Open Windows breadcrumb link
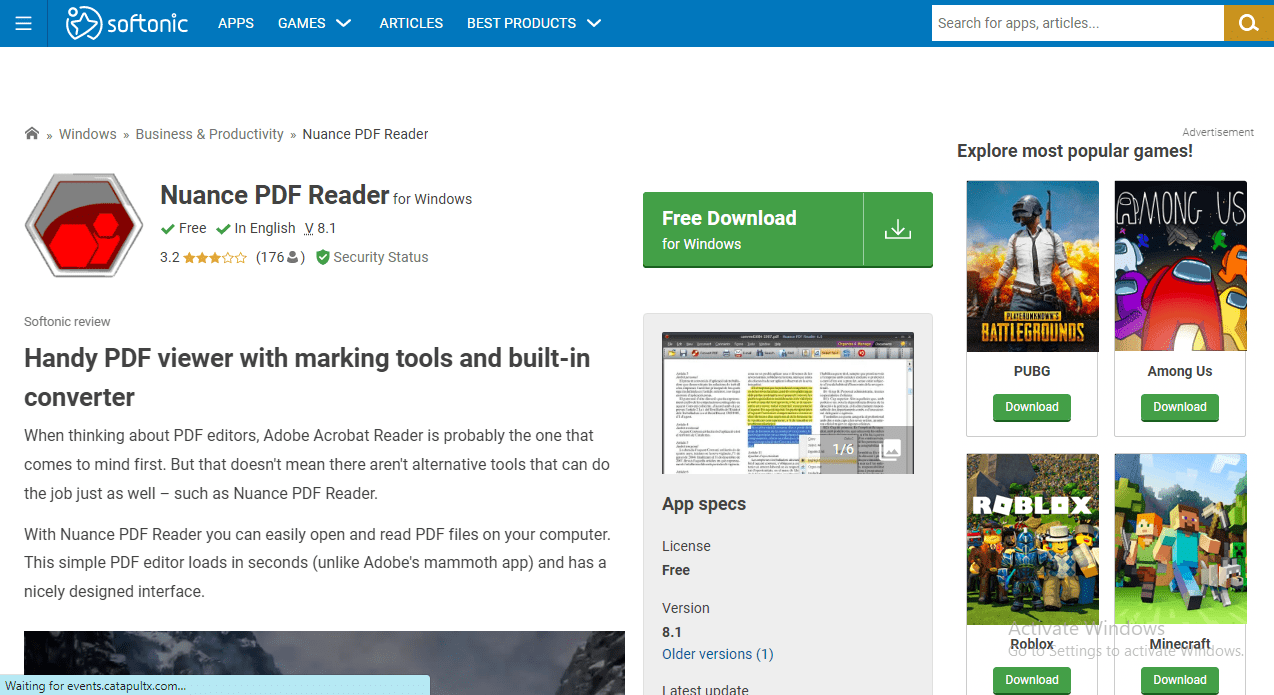 [88, 134]
